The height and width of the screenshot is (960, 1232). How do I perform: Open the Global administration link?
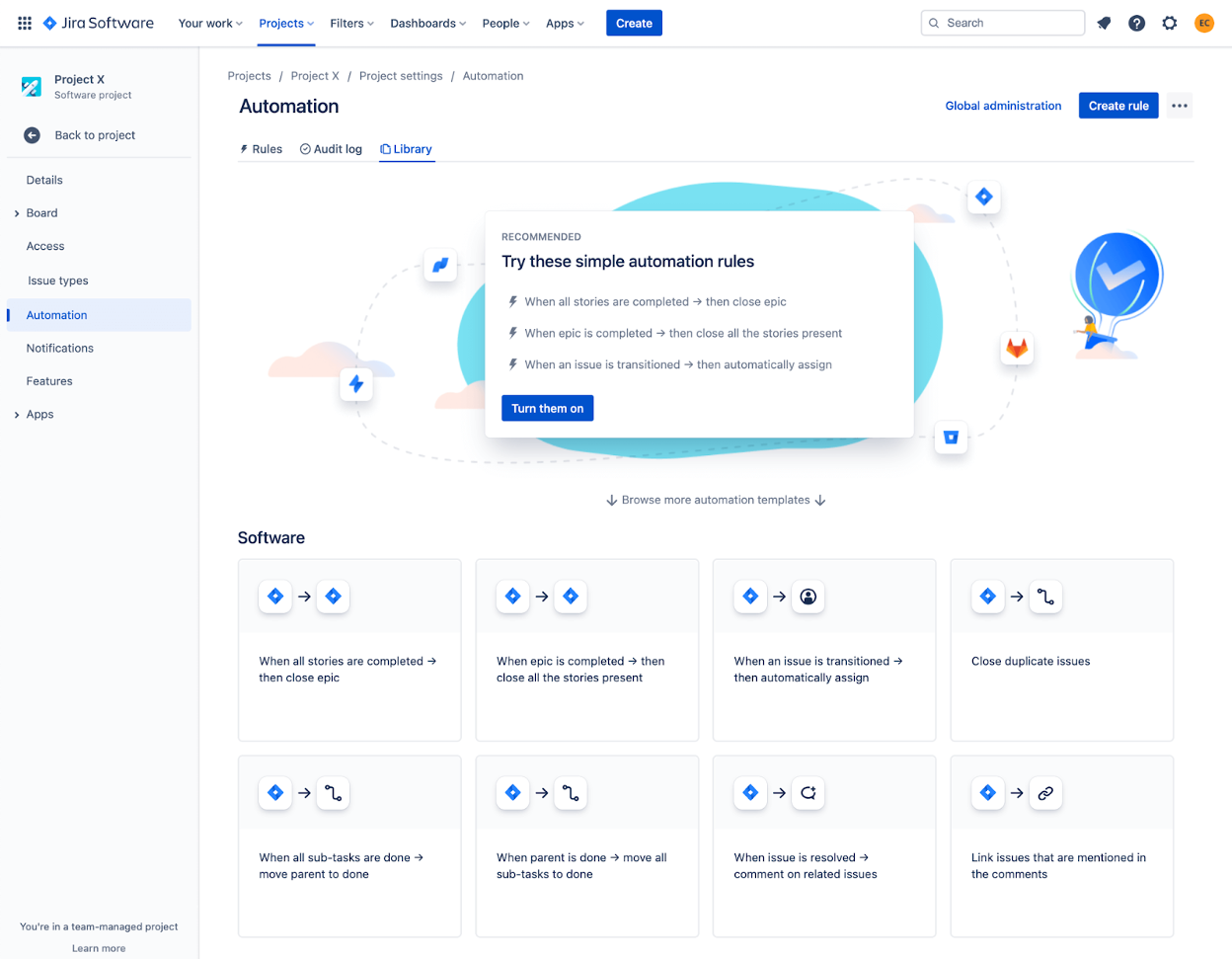1003,106
